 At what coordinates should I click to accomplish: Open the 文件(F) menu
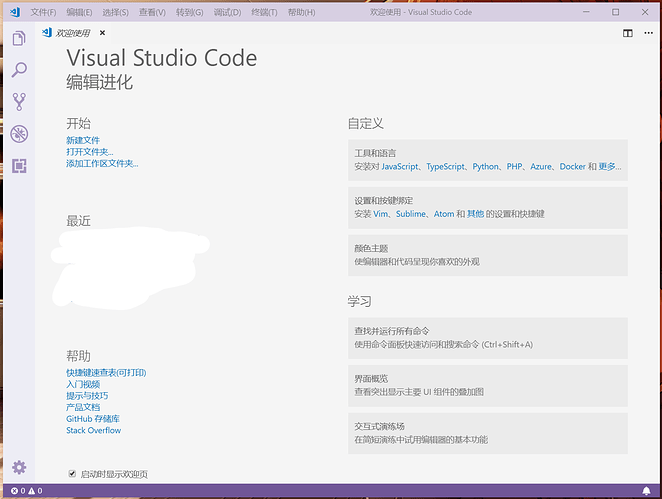click(x=43, y=12)
